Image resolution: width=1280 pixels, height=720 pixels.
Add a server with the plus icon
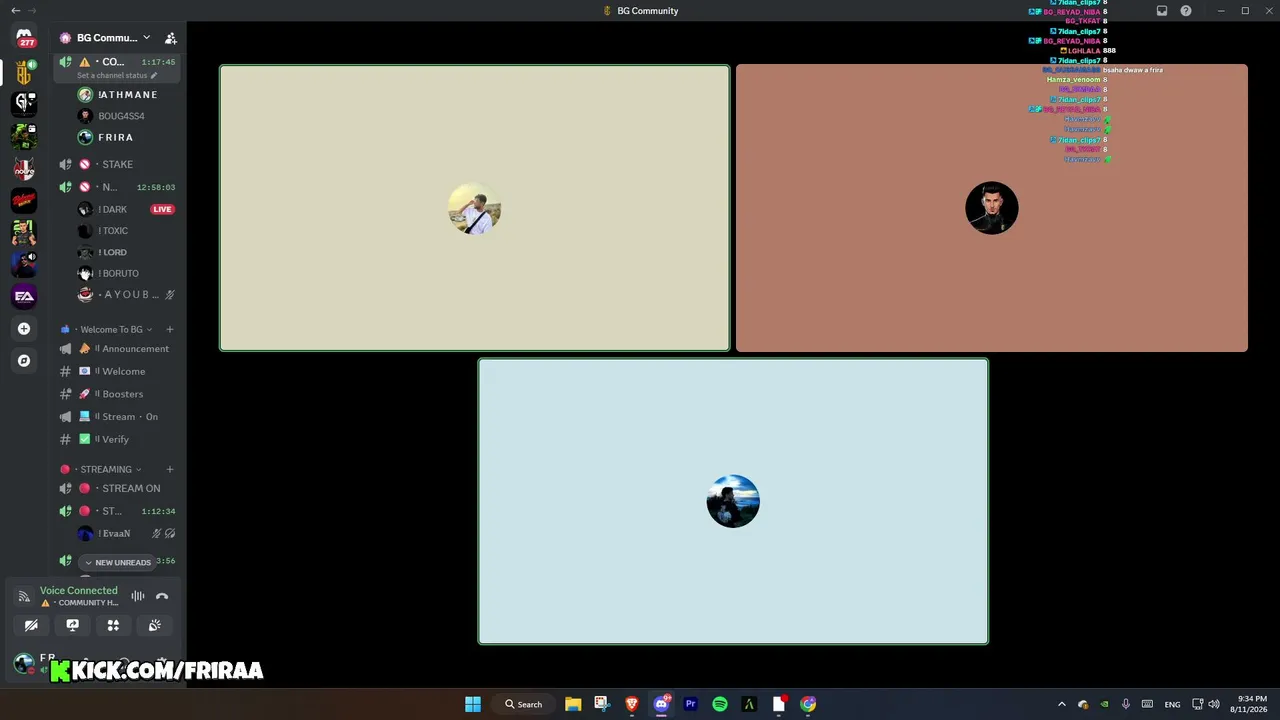24,328
